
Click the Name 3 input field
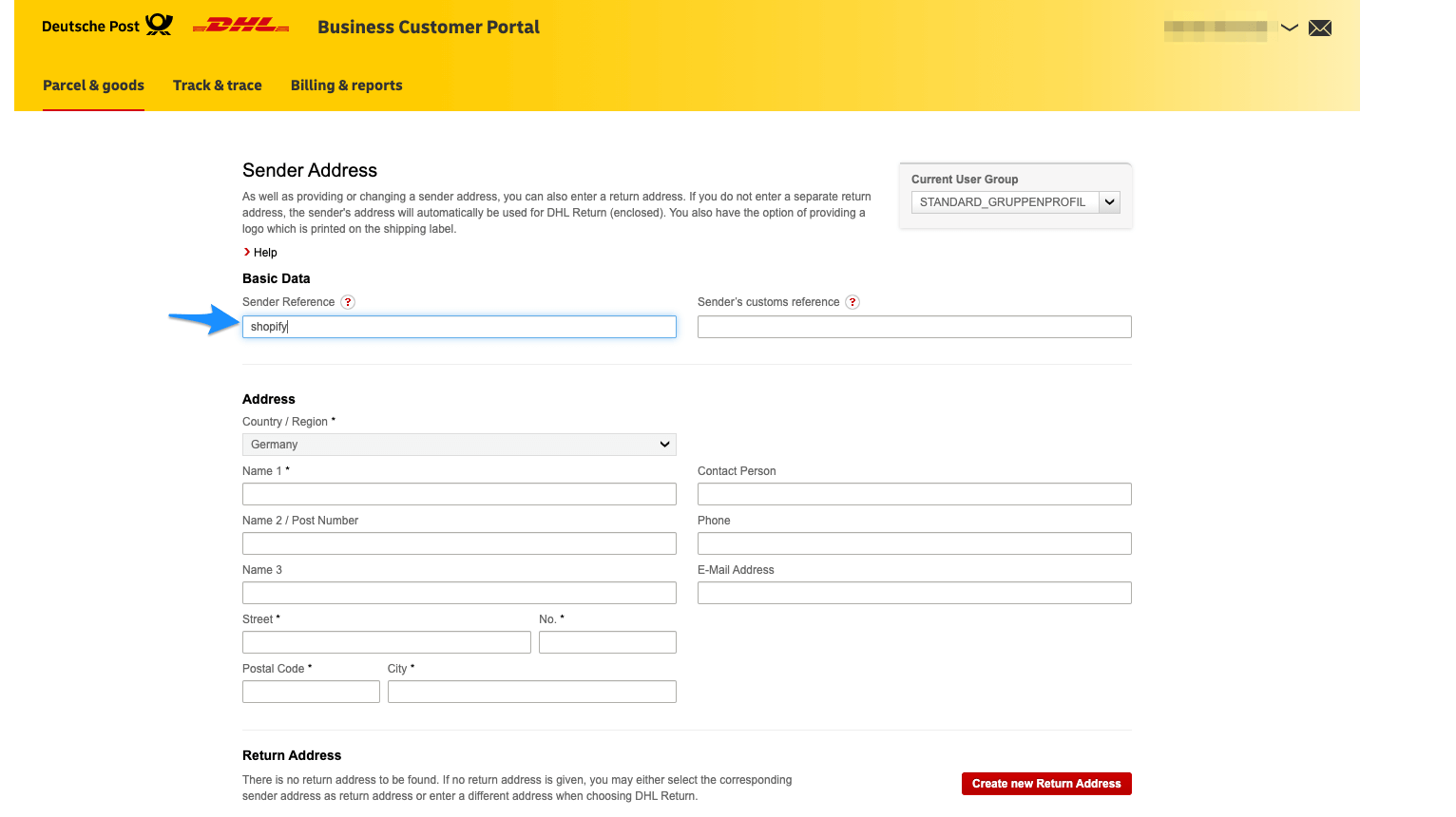459,593
